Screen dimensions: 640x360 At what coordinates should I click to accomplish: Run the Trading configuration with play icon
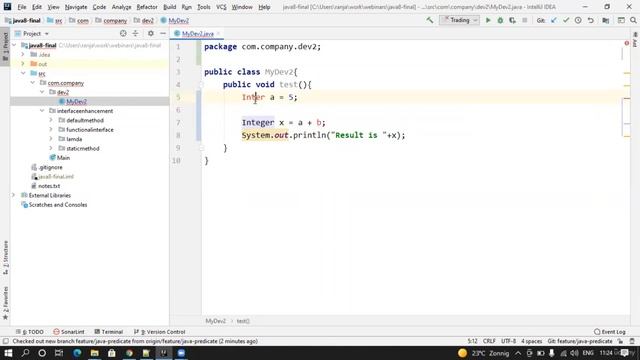(488, 20)
